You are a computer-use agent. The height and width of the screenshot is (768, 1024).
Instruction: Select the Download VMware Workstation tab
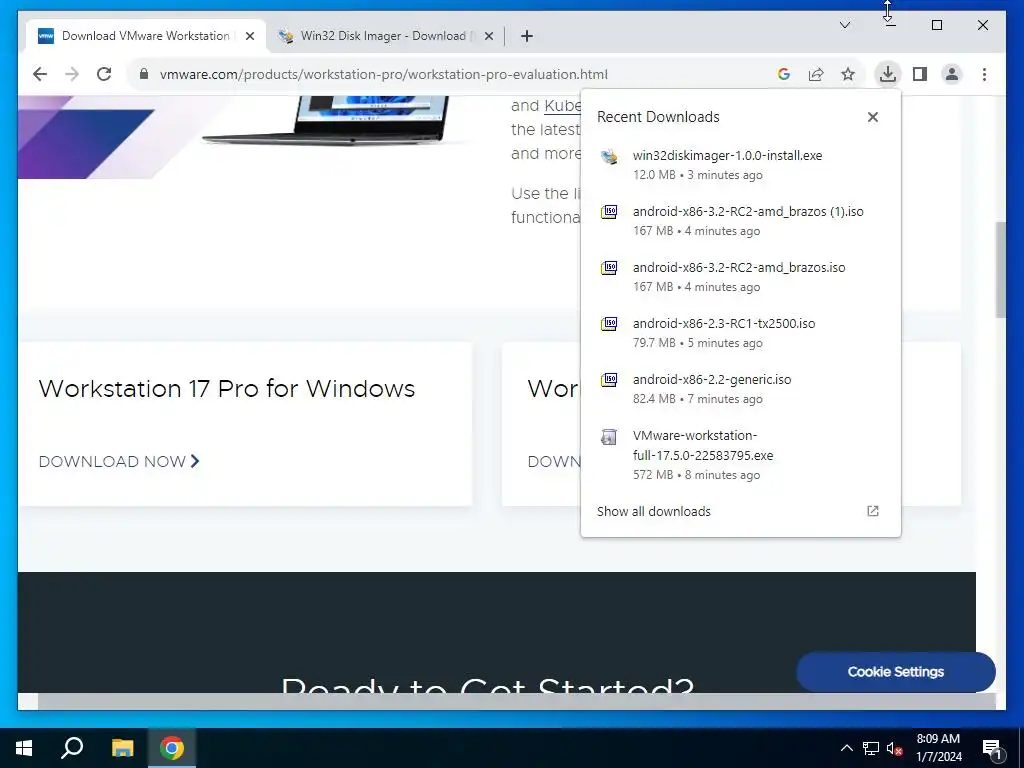(146, 36)
